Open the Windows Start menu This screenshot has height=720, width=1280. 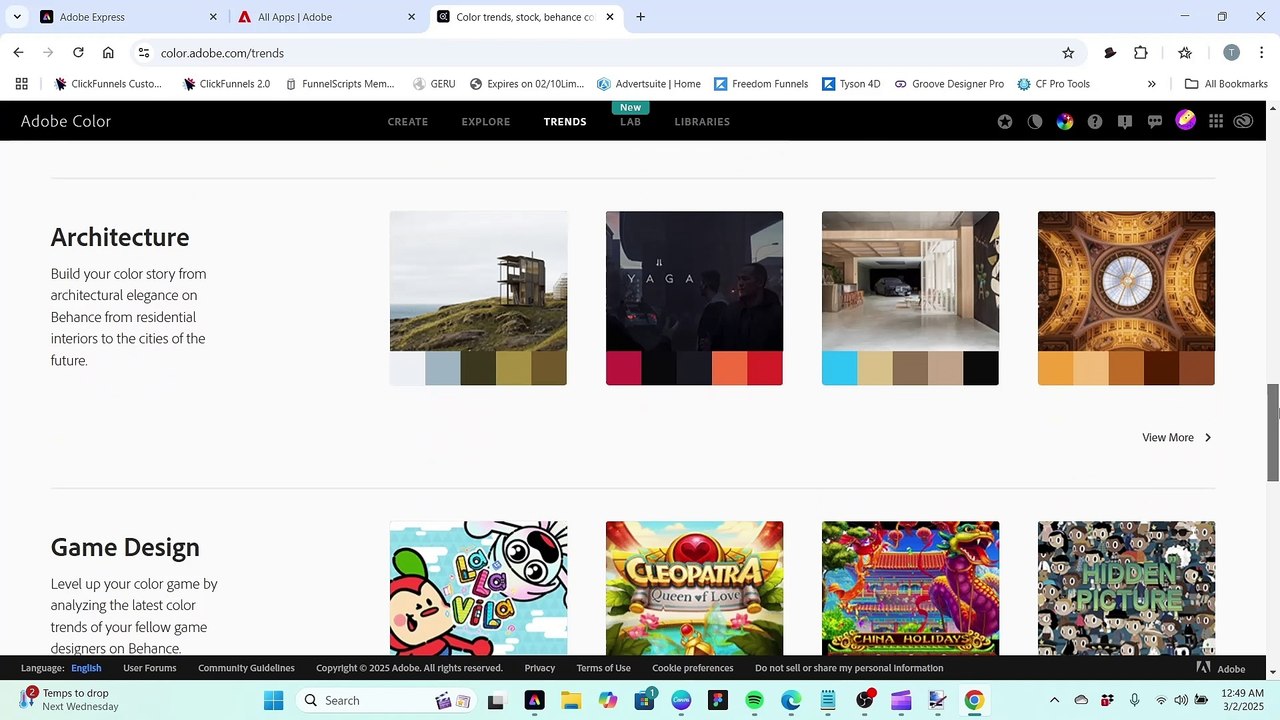(273, 700)
